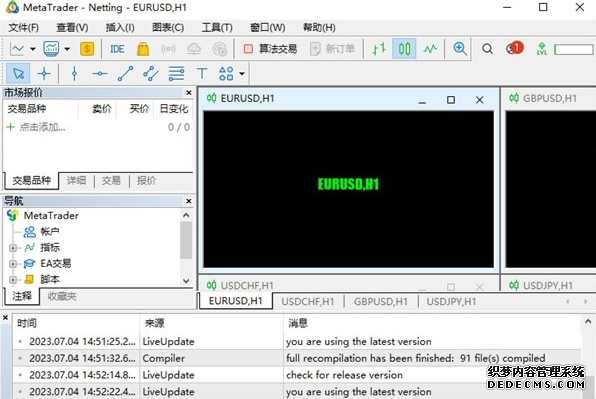Viewport: 596px width, 399px height.
Task: Switch chart to line chart mode
Action: point(430,49)
